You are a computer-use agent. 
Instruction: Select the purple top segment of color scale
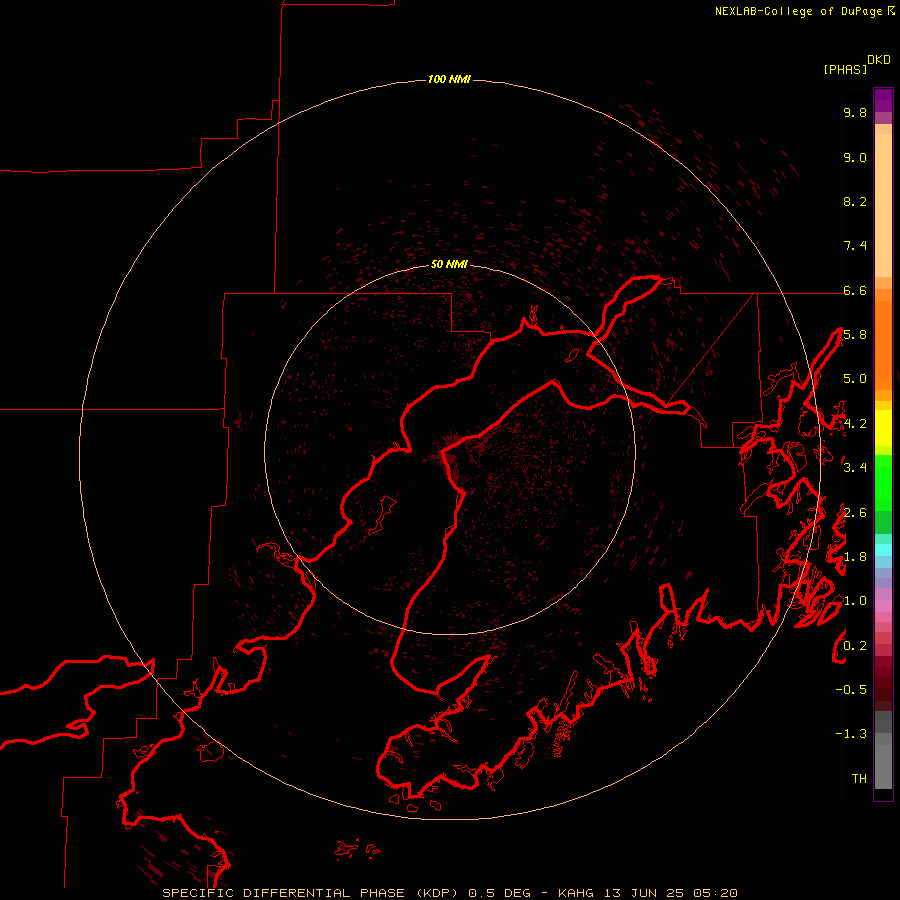pos(883,100)
